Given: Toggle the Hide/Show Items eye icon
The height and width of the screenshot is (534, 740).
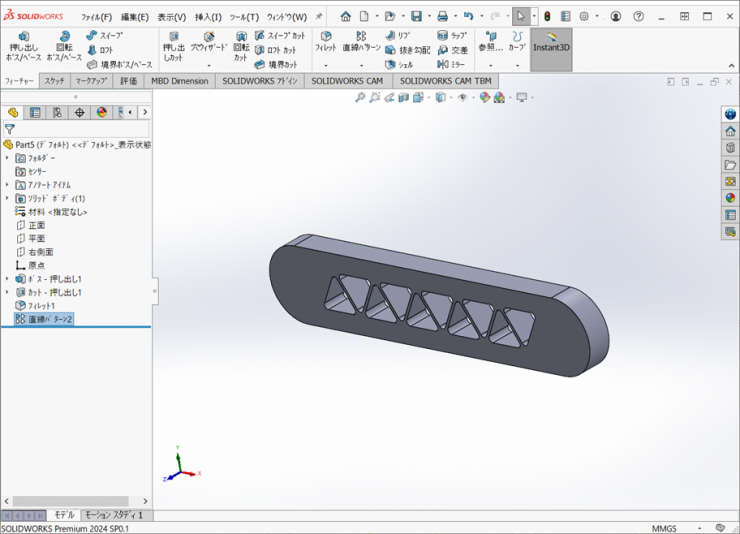Looking at the screenshot, I should 462,98.
